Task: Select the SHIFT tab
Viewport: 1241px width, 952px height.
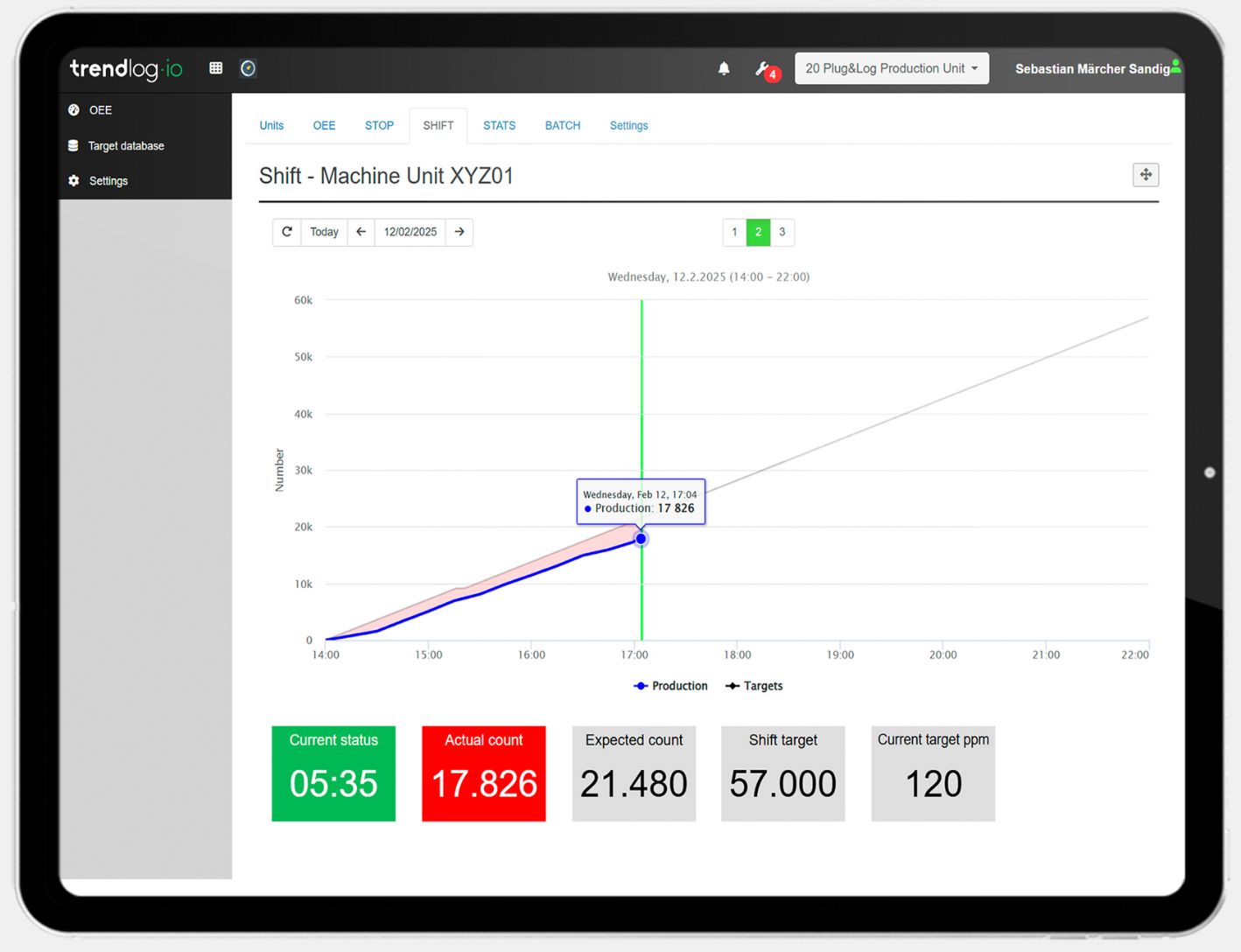Action: coord(438,126)
